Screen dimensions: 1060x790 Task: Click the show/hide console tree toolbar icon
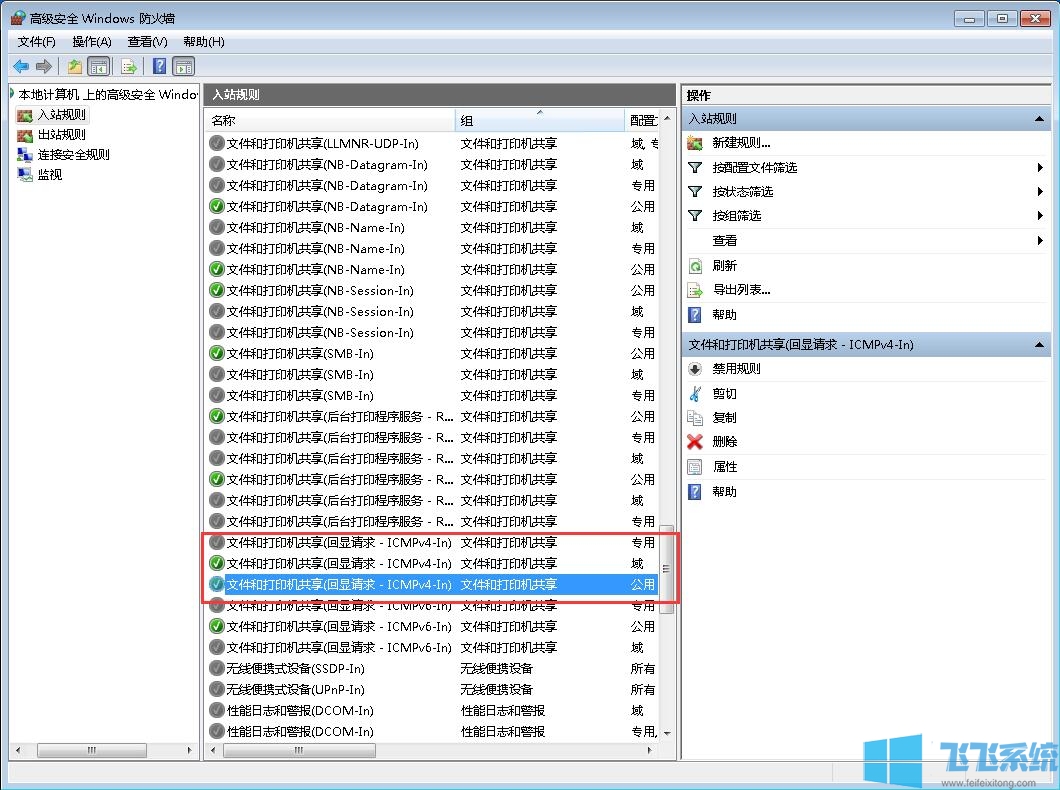coord(97,66)
